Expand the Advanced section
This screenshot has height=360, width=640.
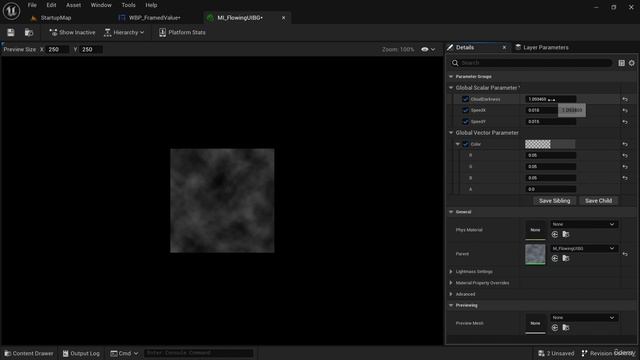click(451, 294)
